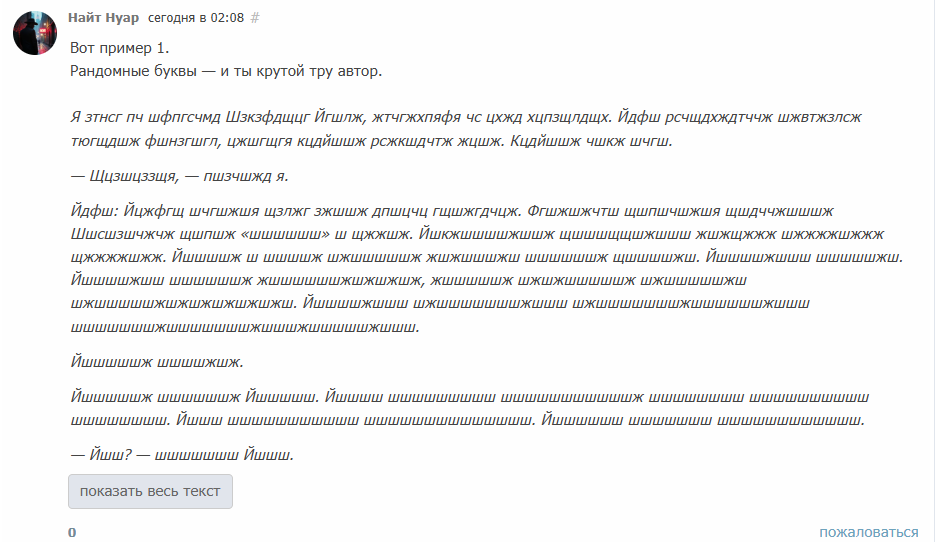The height and width of the screenshot is (542, 935).
Task: Click the line 'Вот пример 1.'
Action: pos(119,48)
